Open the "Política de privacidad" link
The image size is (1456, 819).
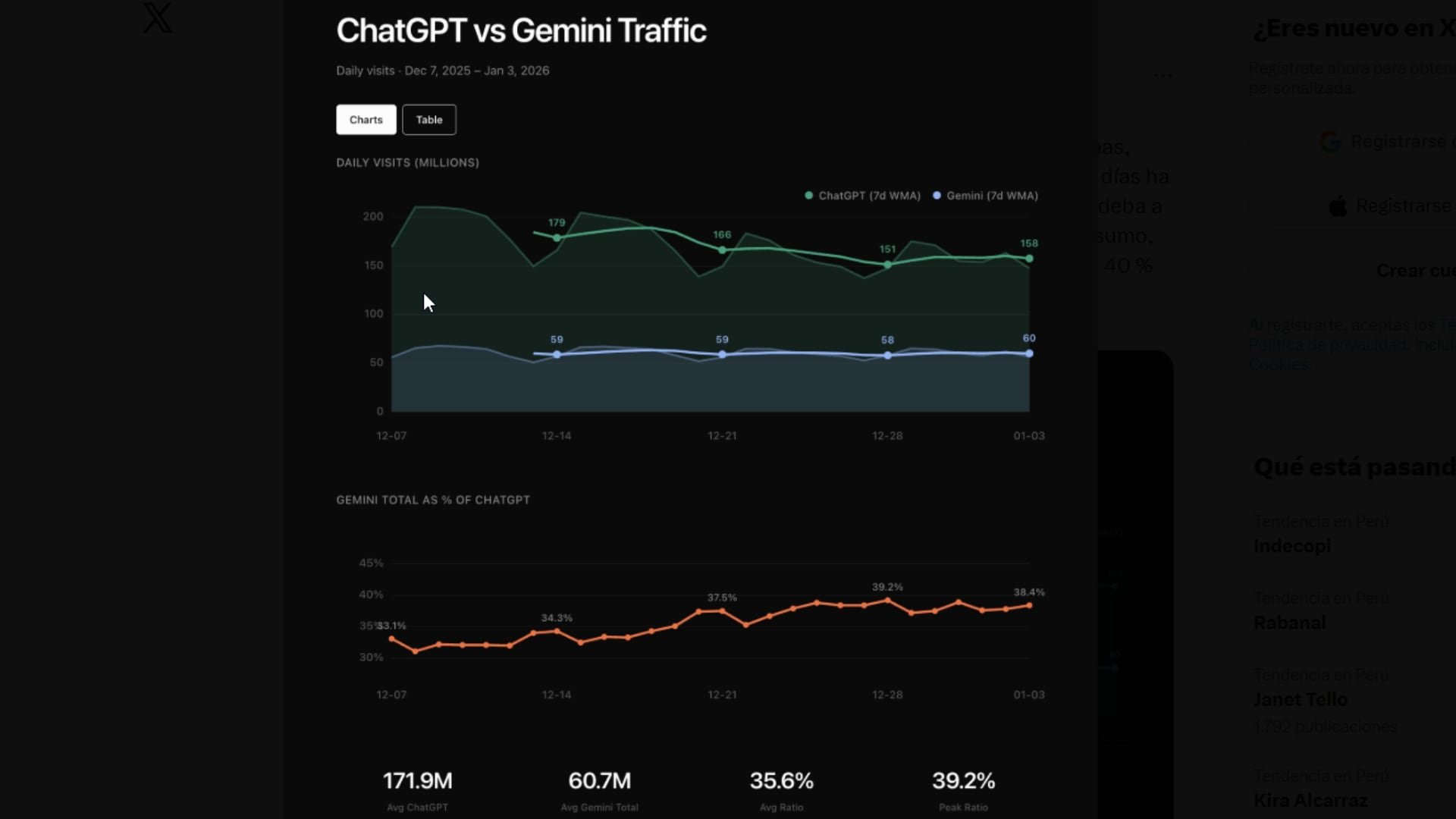click(x=1319, y=344)
